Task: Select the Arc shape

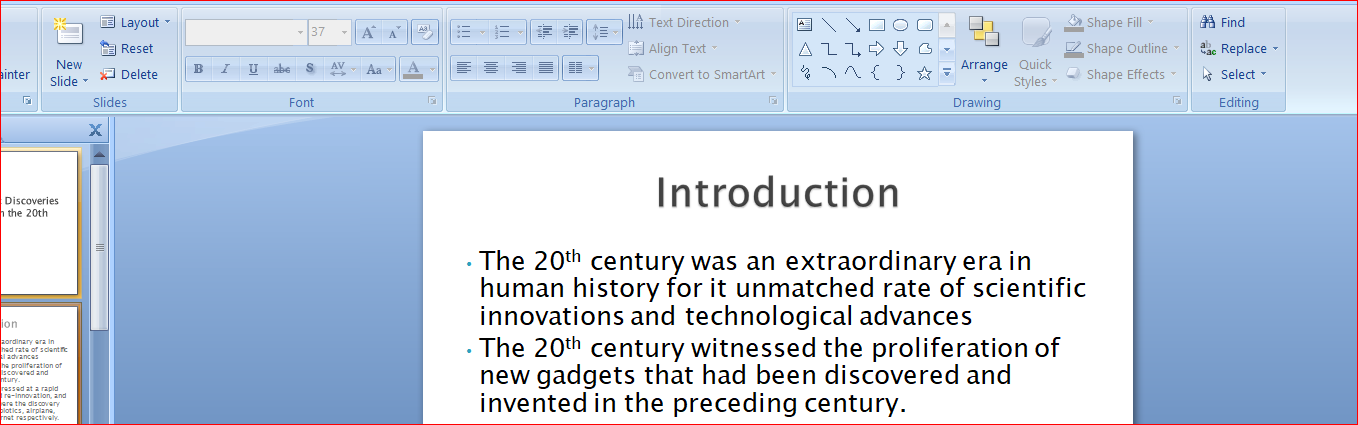Action: [829, 72]
